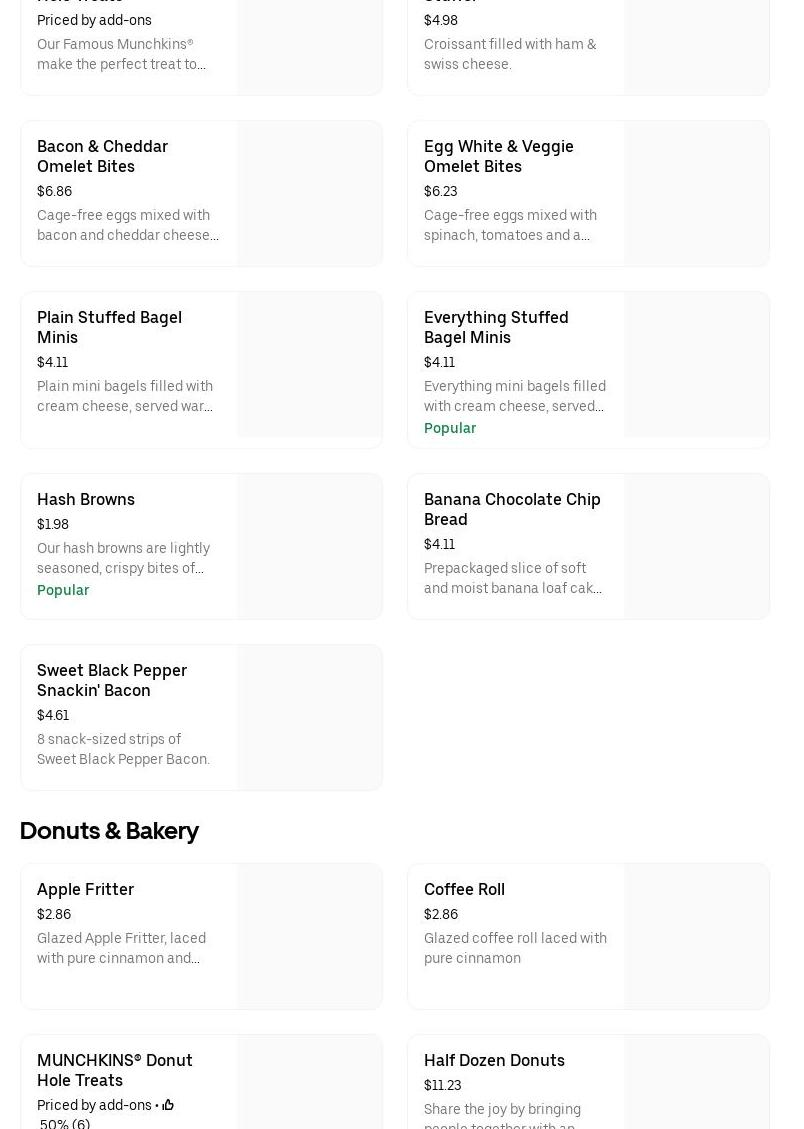Click the Hash Browns image thumbnail
The width and height of the screenshot is (804, 1129).
(x=309, y=546)
